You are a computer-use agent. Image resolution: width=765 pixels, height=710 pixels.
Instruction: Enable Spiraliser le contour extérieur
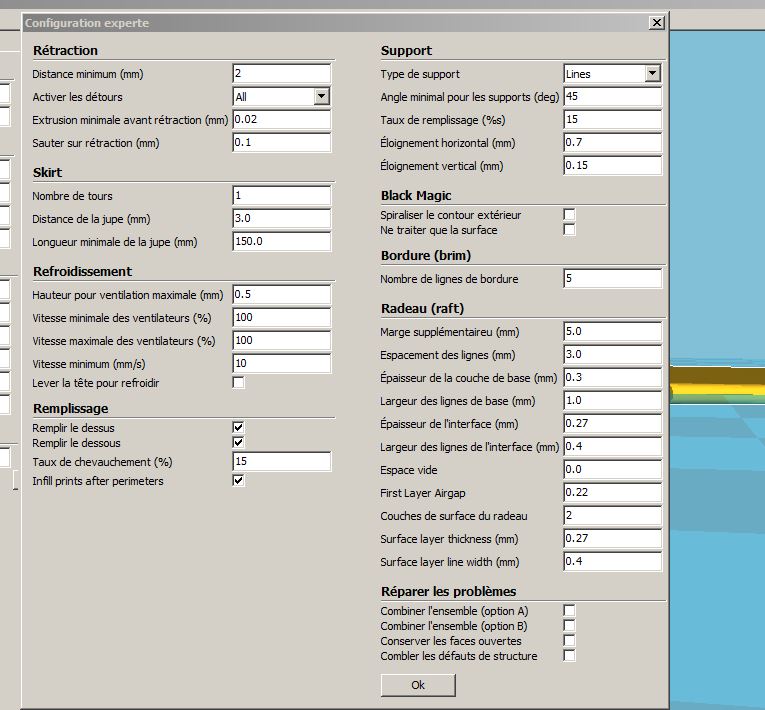(x=569, y=215)
